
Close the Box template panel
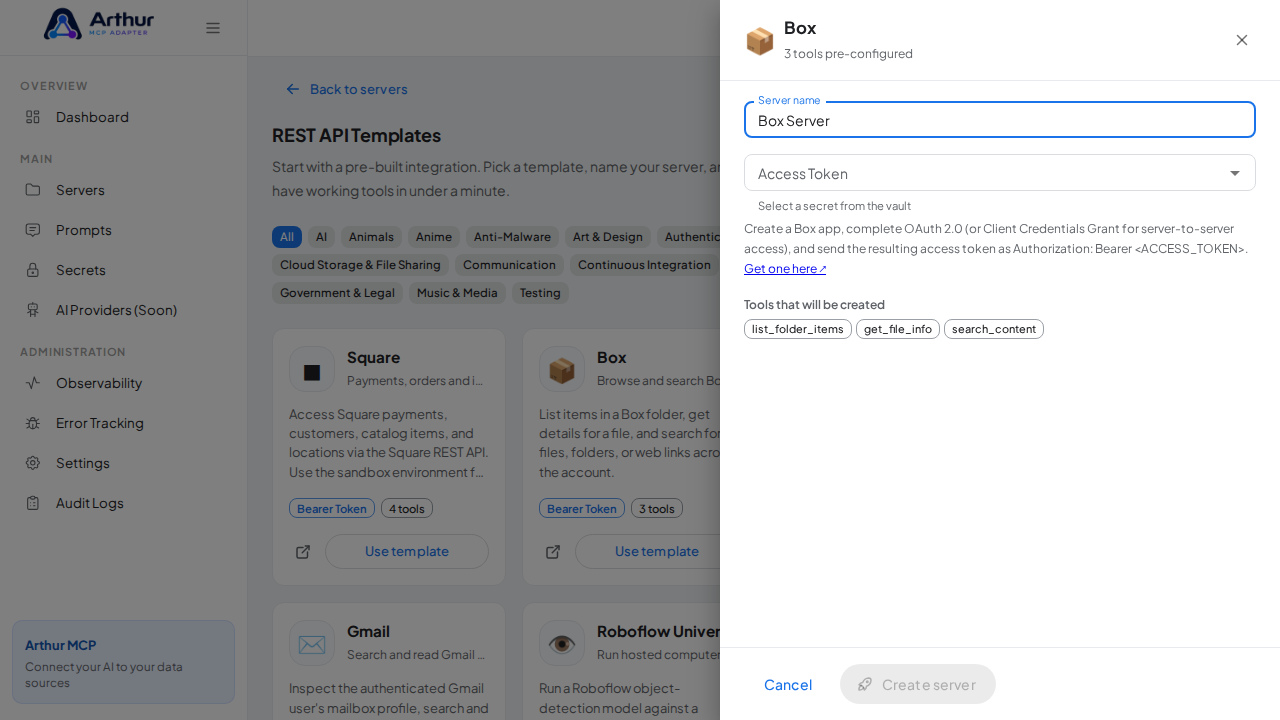(x=1242, y=40)
